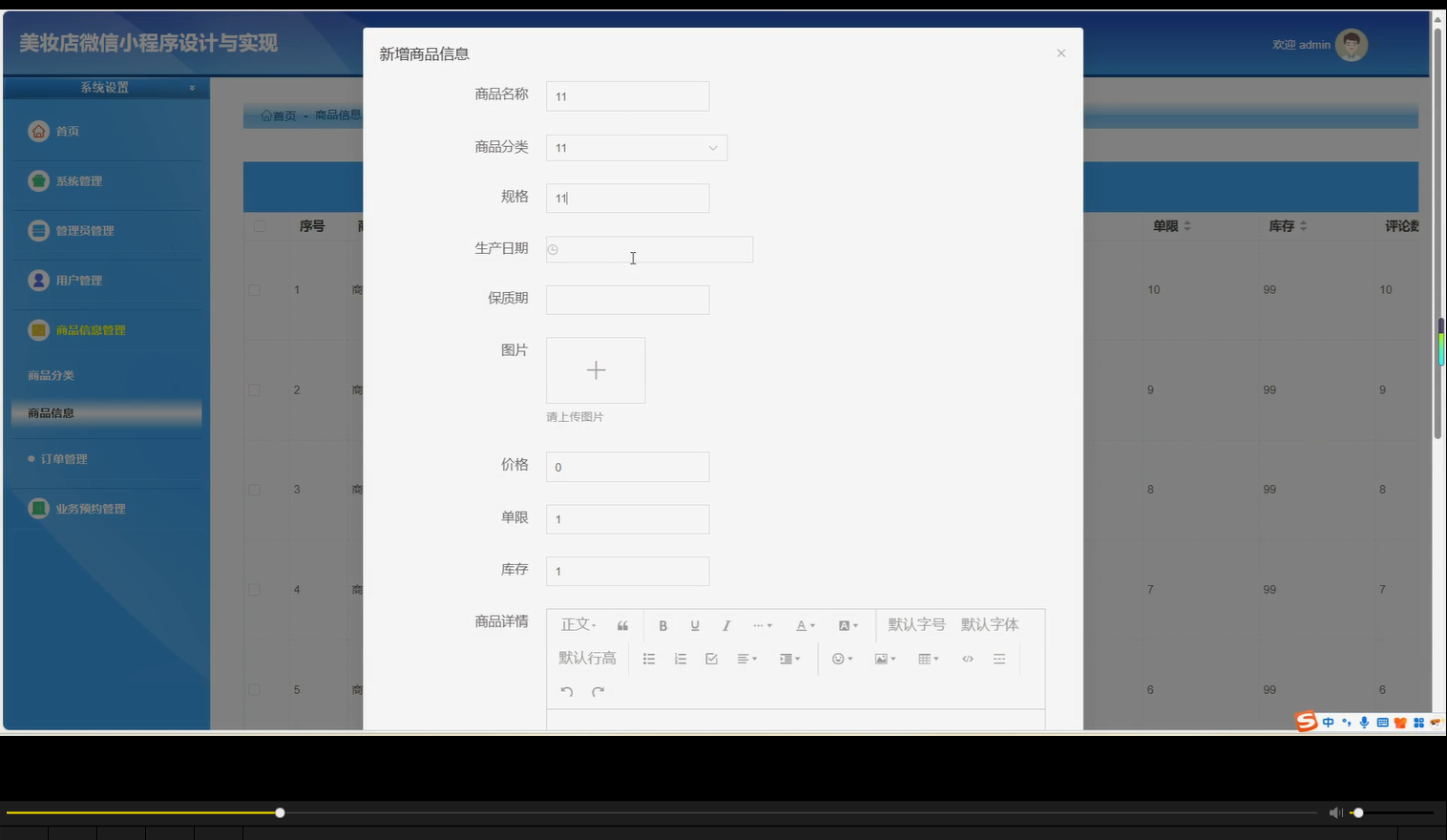Insert an unordered list in the editor
Screen dimensions: 1447x840
pyautogui.click(x=649, y=658)
